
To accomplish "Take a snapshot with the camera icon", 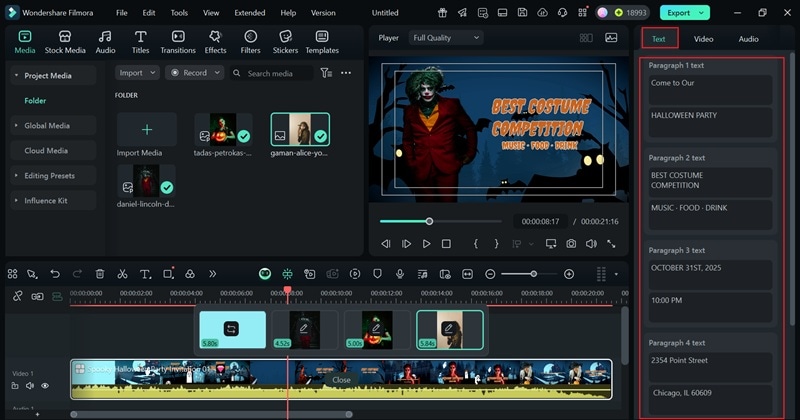I will tap(571, 244).
